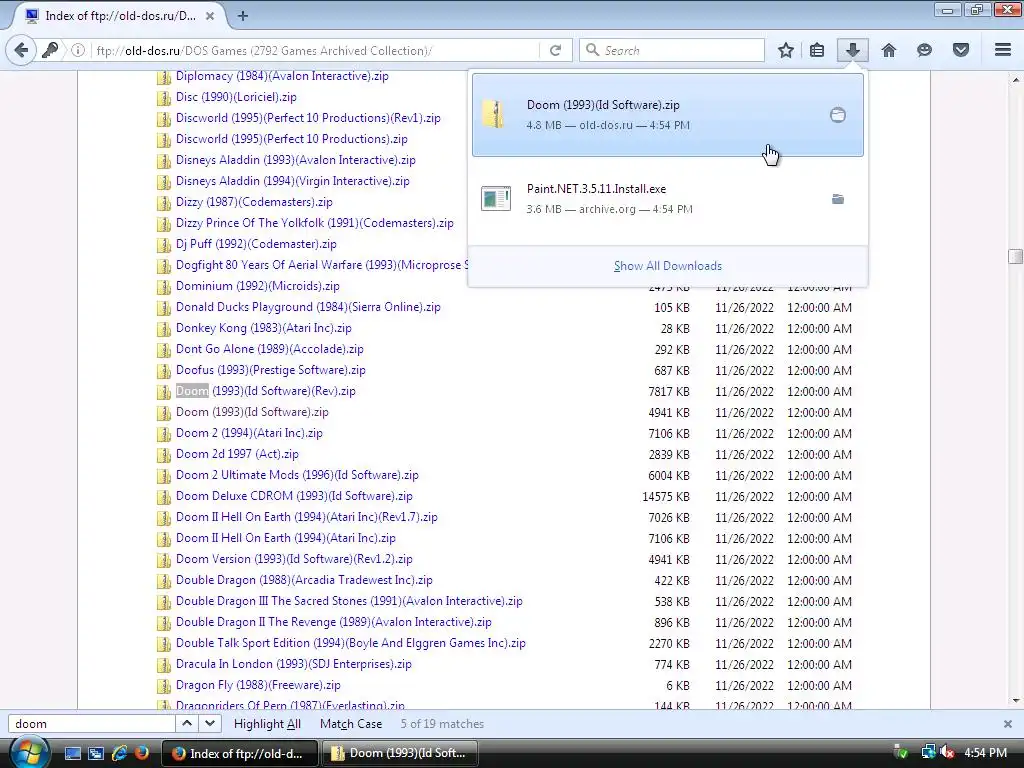Open Discworld (1995)(Rev1).zip link
Screen dimensions: 1024x768
pos(308,118)
